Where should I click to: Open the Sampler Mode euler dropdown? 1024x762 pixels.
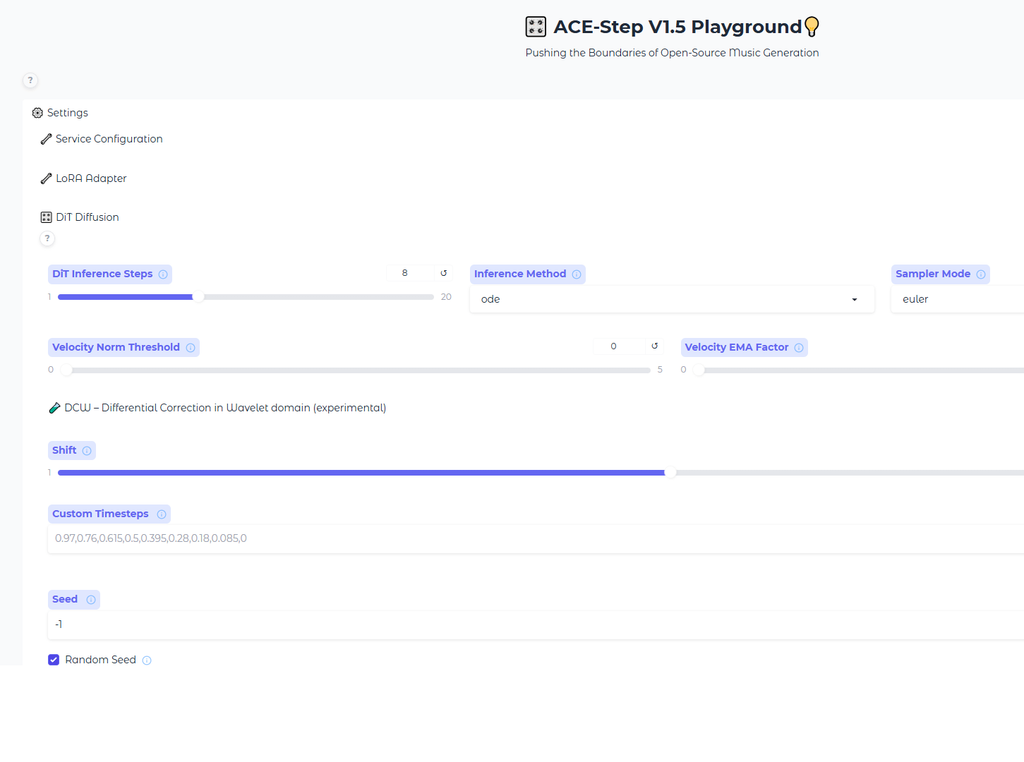point(957,299)
